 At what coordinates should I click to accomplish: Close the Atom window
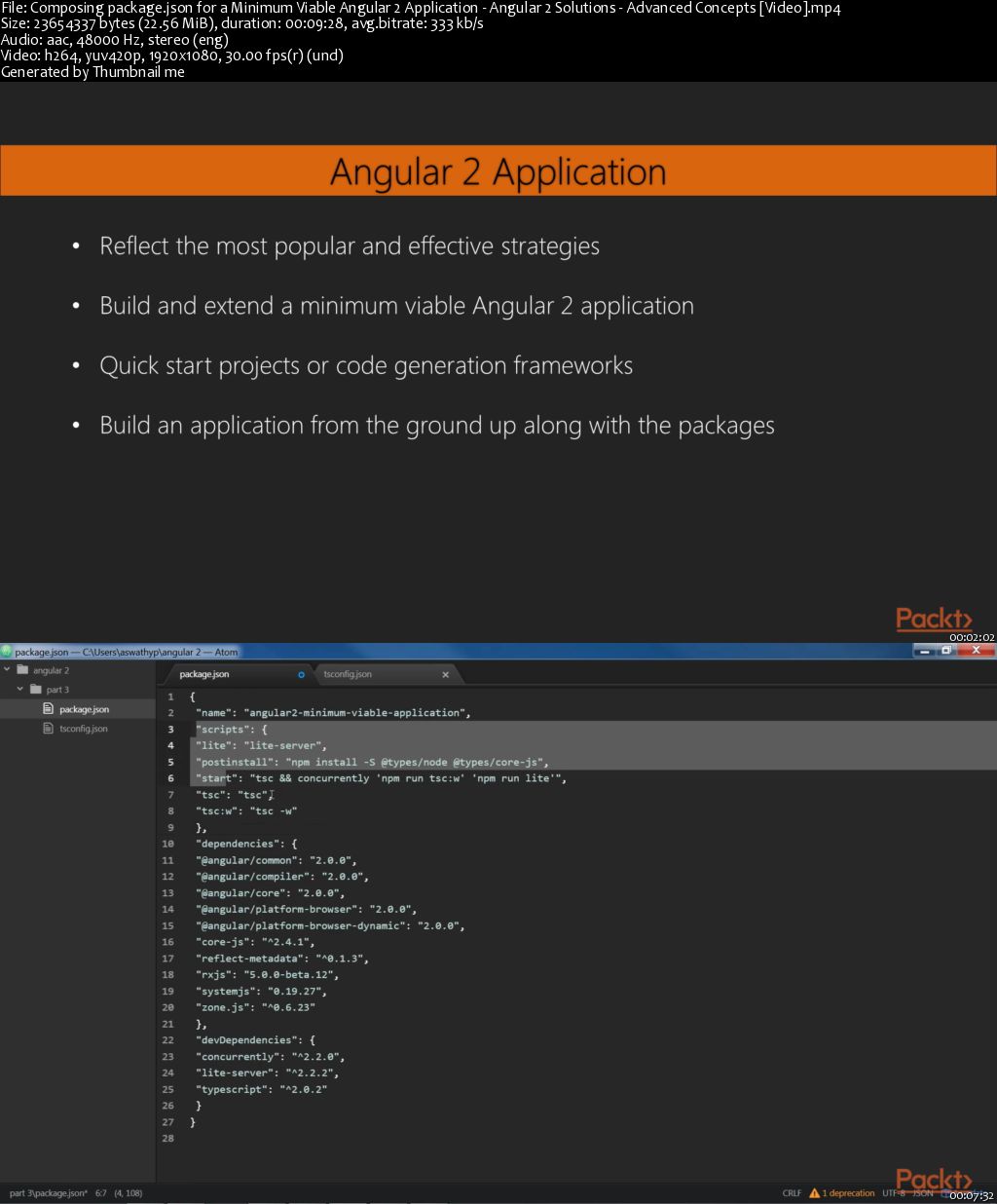pyautogui.click(x=976, y=651)
